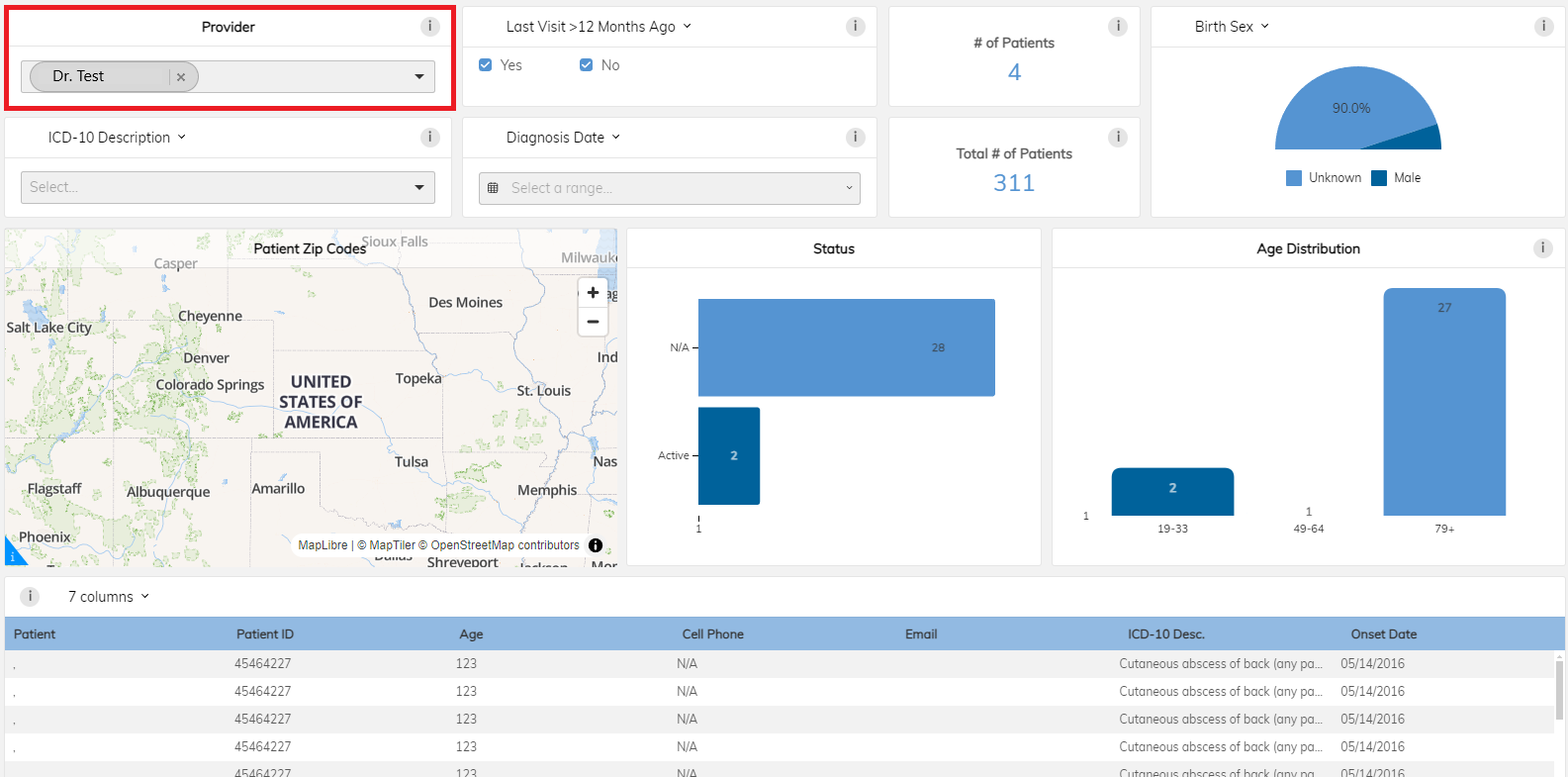The image size is (1568, 777).
Task: Open the Last Visit >12 Months Ago dropdown
Action: click(599, 27)
